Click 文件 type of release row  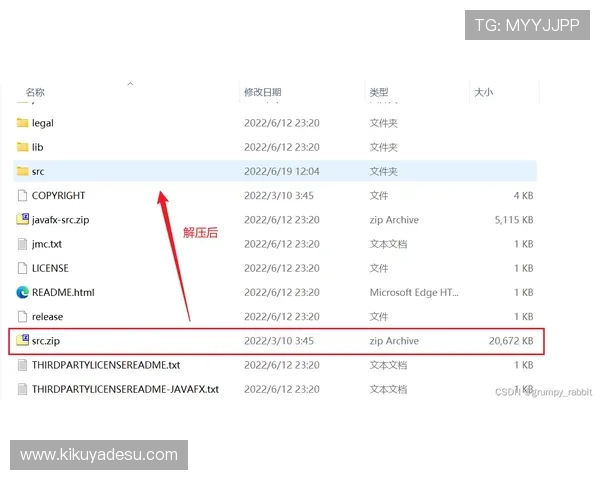[x=379, y=317]
